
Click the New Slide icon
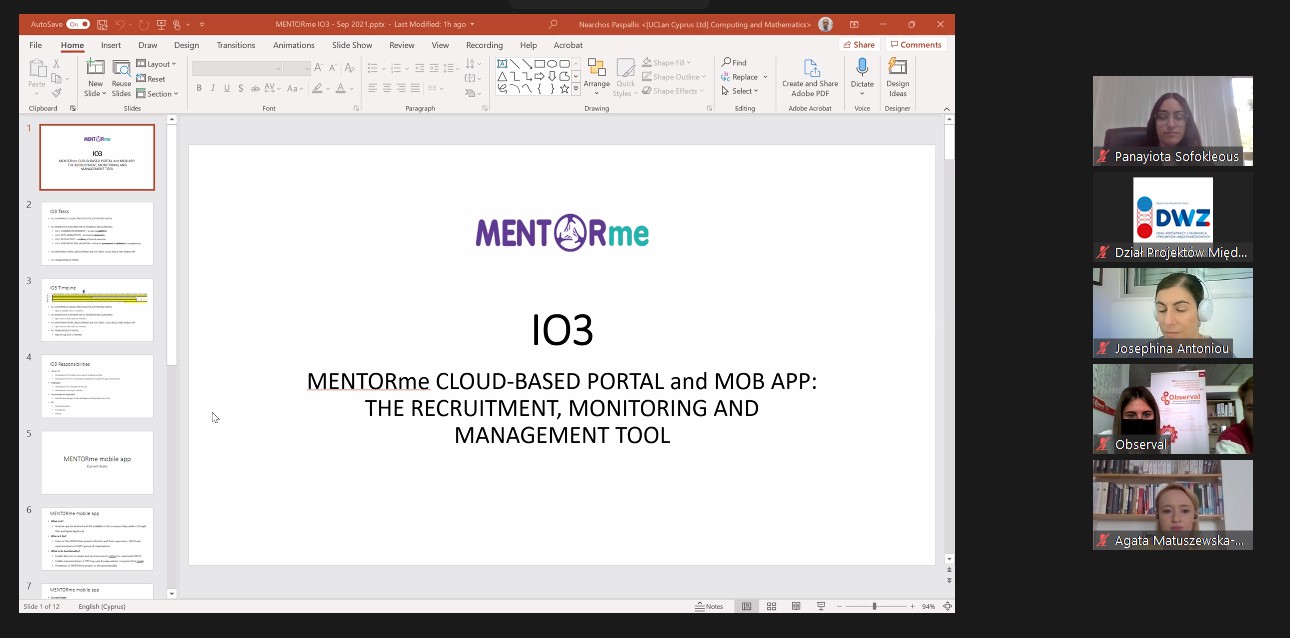(96, 67)
